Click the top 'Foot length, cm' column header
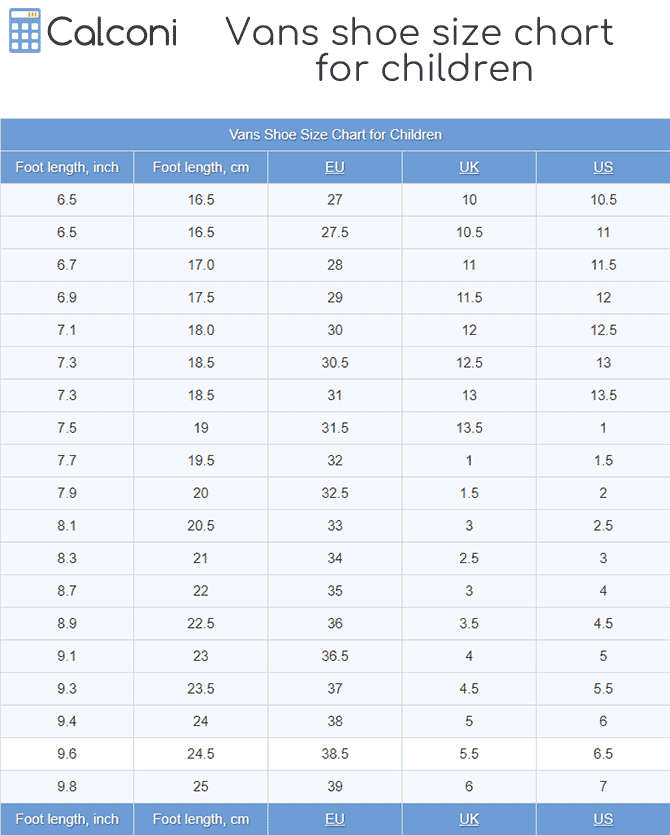The height and width of the screenshot is (835, 670). 201,167
